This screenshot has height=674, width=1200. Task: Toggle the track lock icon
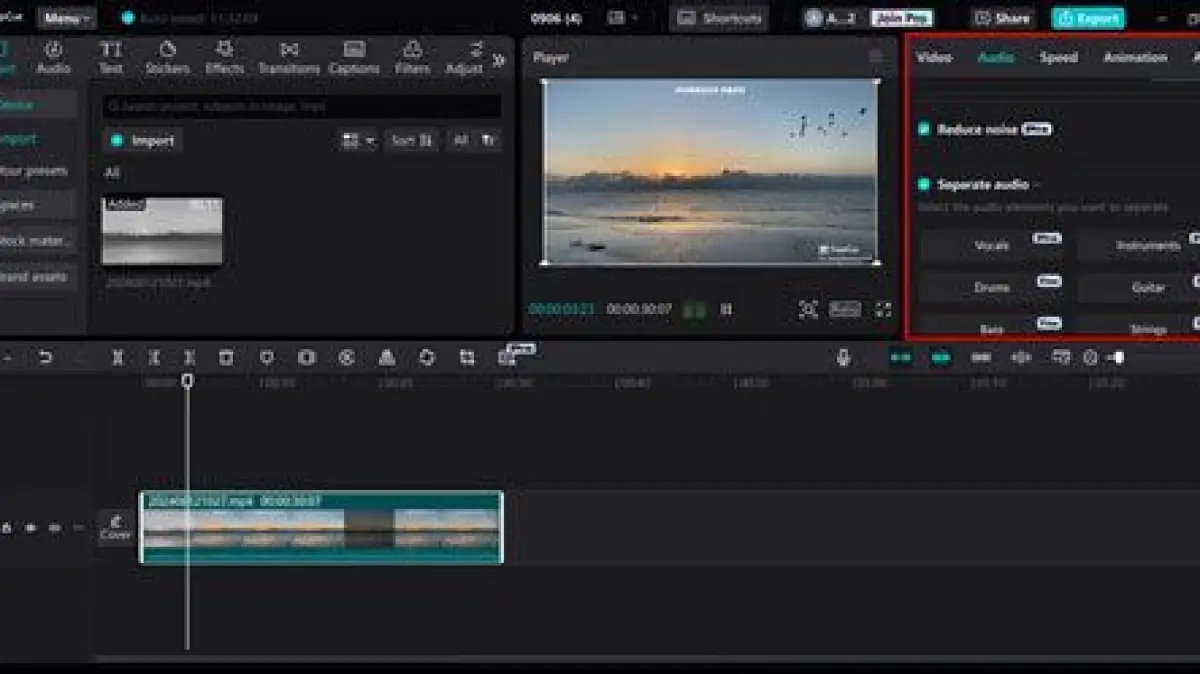click(x=7, y=527)
